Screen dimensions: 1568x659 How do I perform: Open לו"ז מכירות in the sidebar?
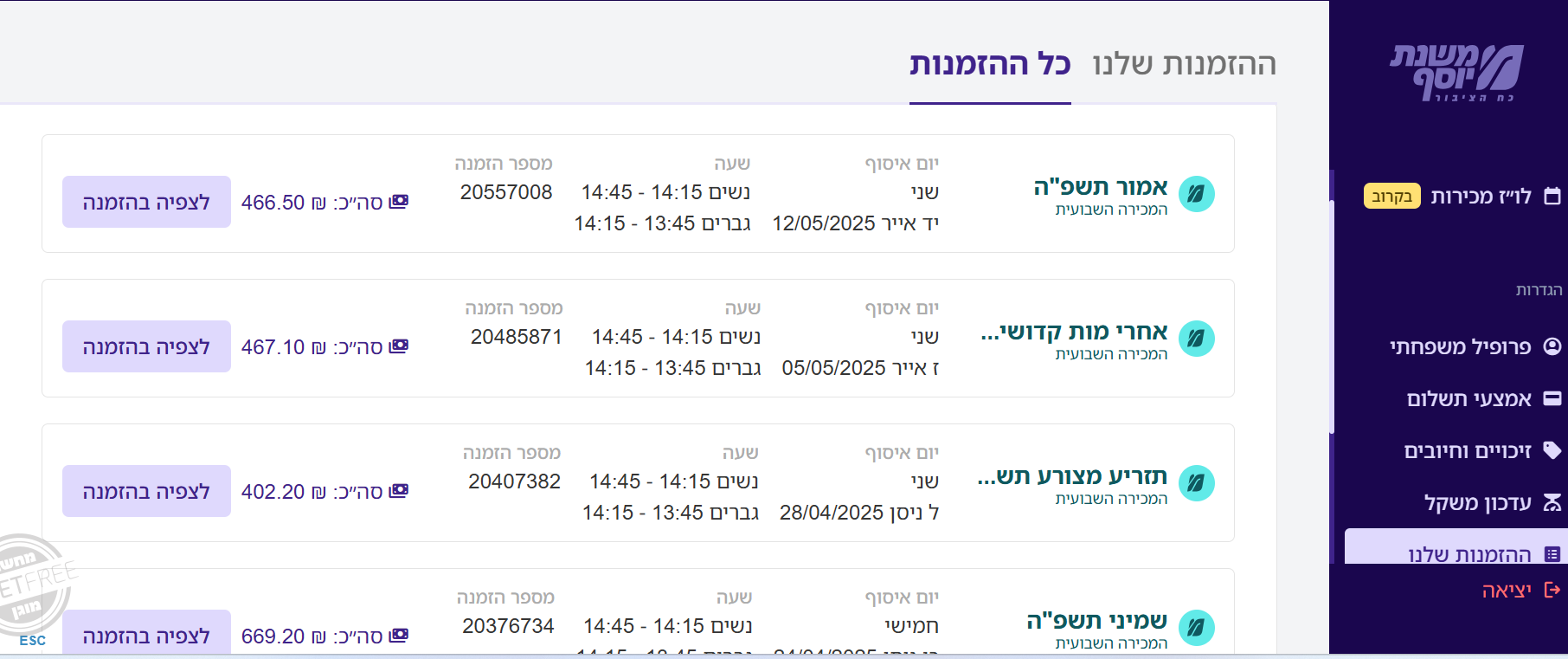click(1481, 197)
